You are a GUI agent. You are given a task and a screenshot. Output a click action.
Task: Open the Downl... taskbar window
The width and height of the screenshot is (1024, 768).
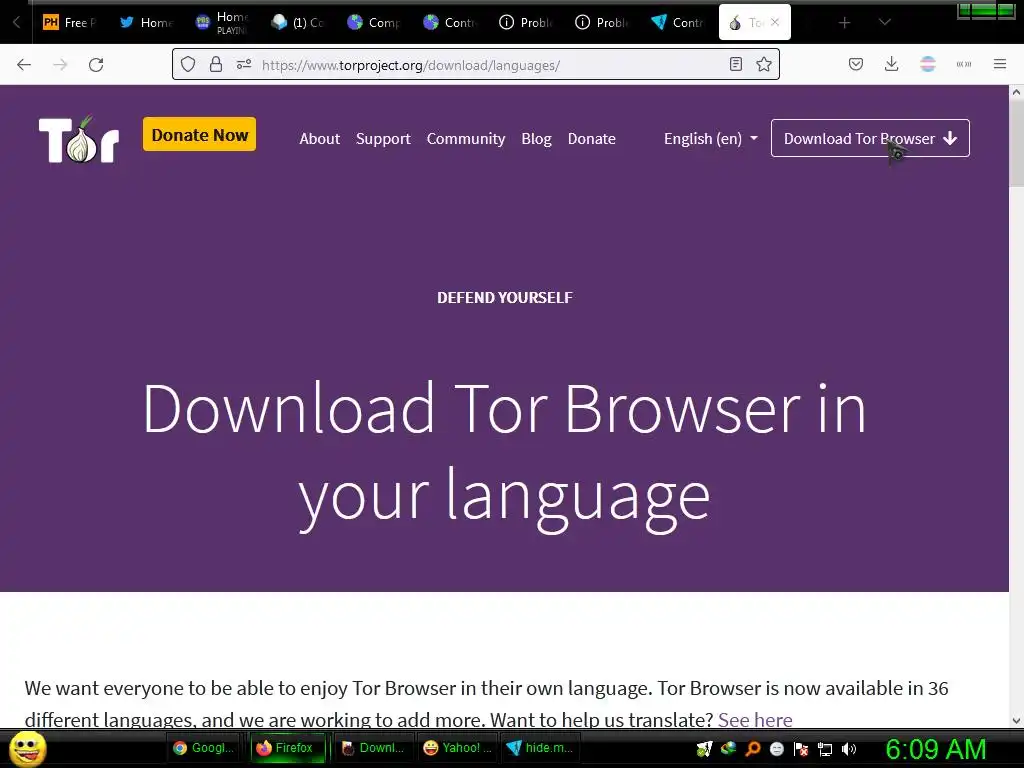pyautogui.click(x=373, y=748)
